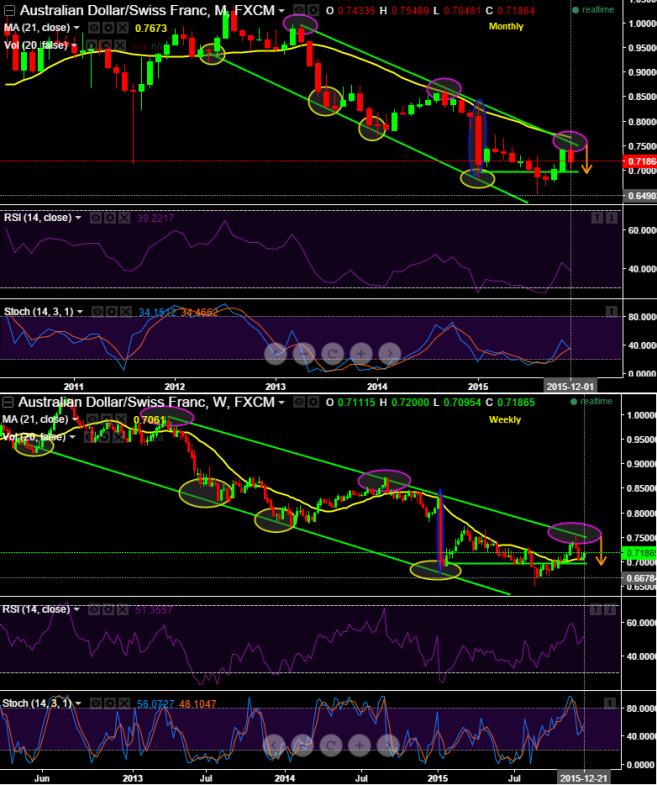
Task: Collapse the monthly chart legend box
Action: 10,10
